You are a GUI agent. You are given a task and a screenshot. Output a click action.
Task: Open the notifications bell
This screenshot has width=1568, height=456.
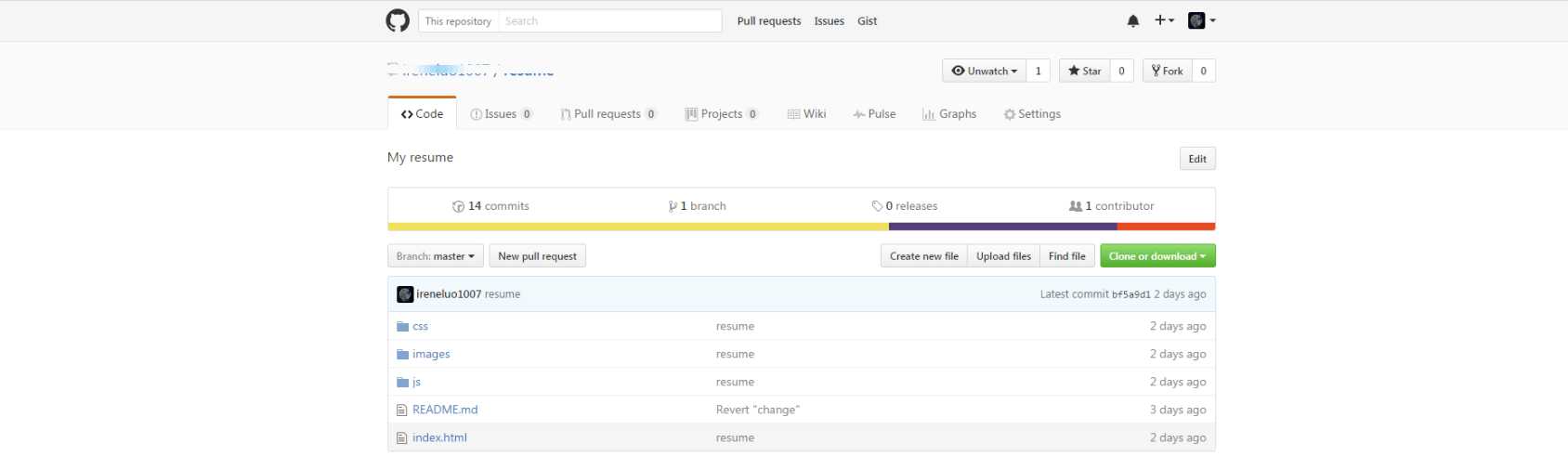1133,20
